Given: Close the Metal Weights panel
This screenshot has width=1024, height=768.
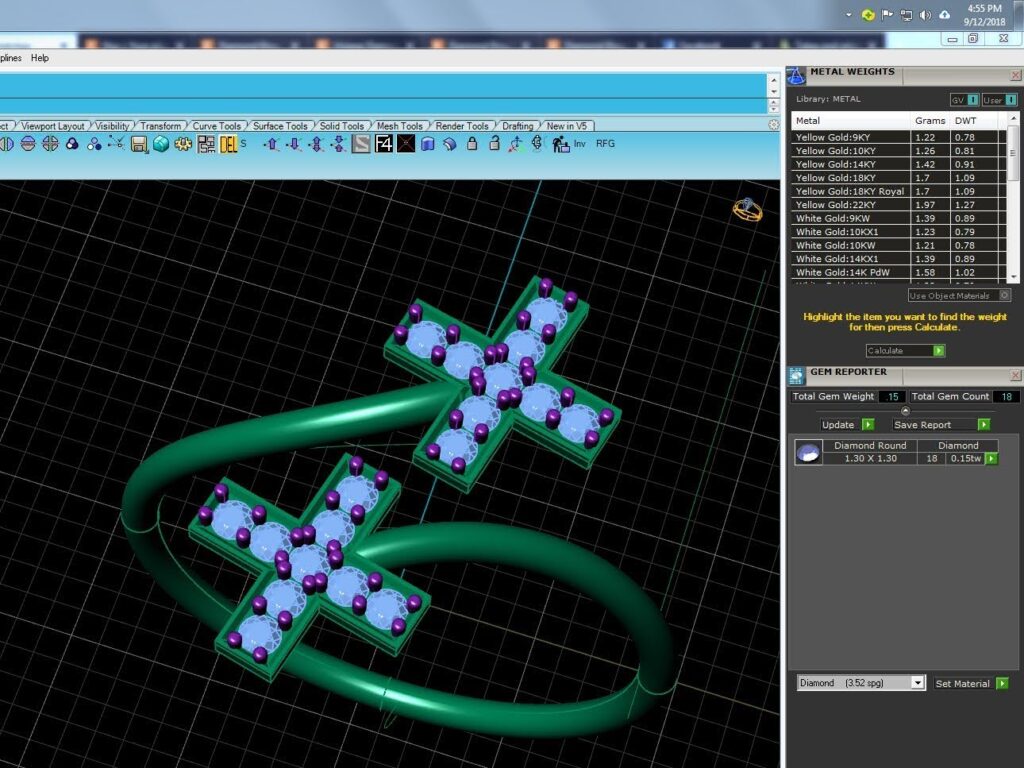Looking at the screenshot, I should point(1016,76).
